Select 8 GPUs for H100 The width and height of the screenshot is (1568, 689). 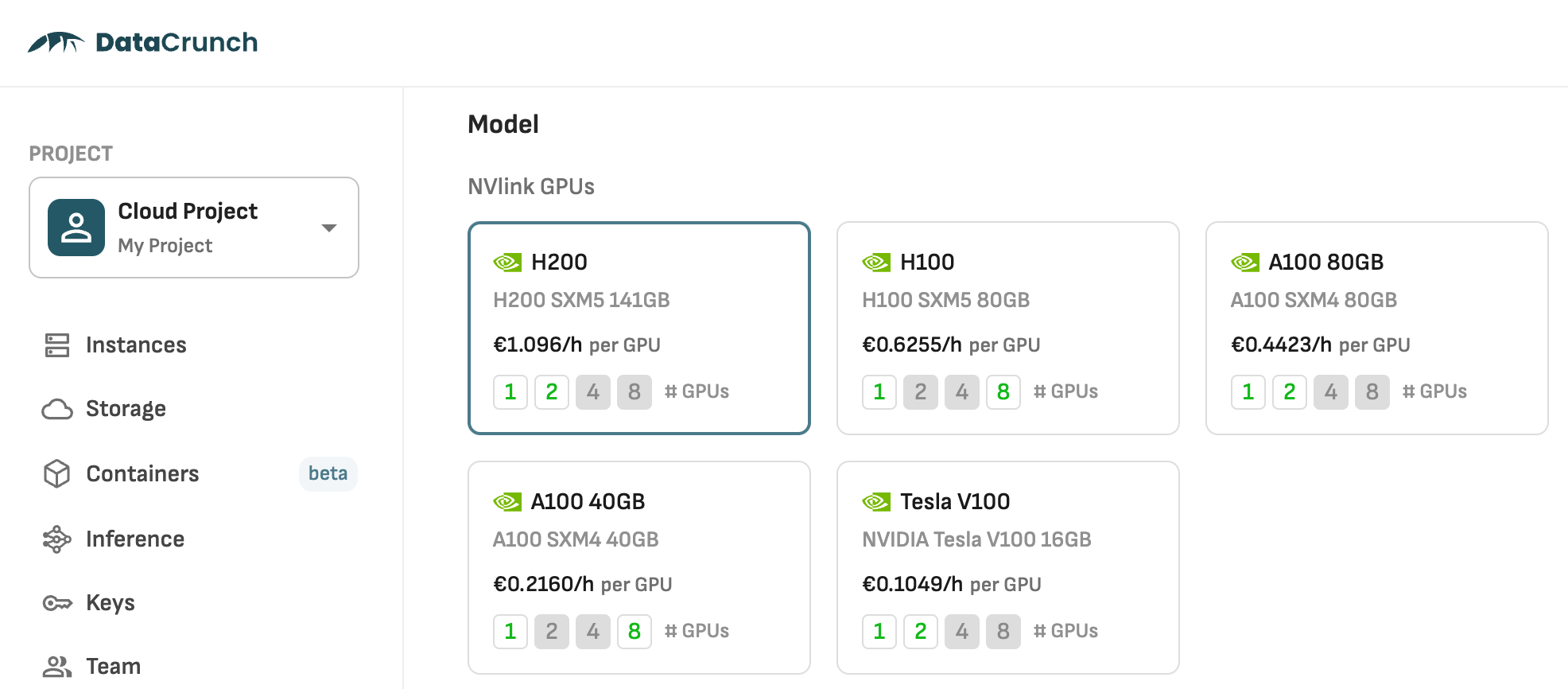(x=1003, y=392)
